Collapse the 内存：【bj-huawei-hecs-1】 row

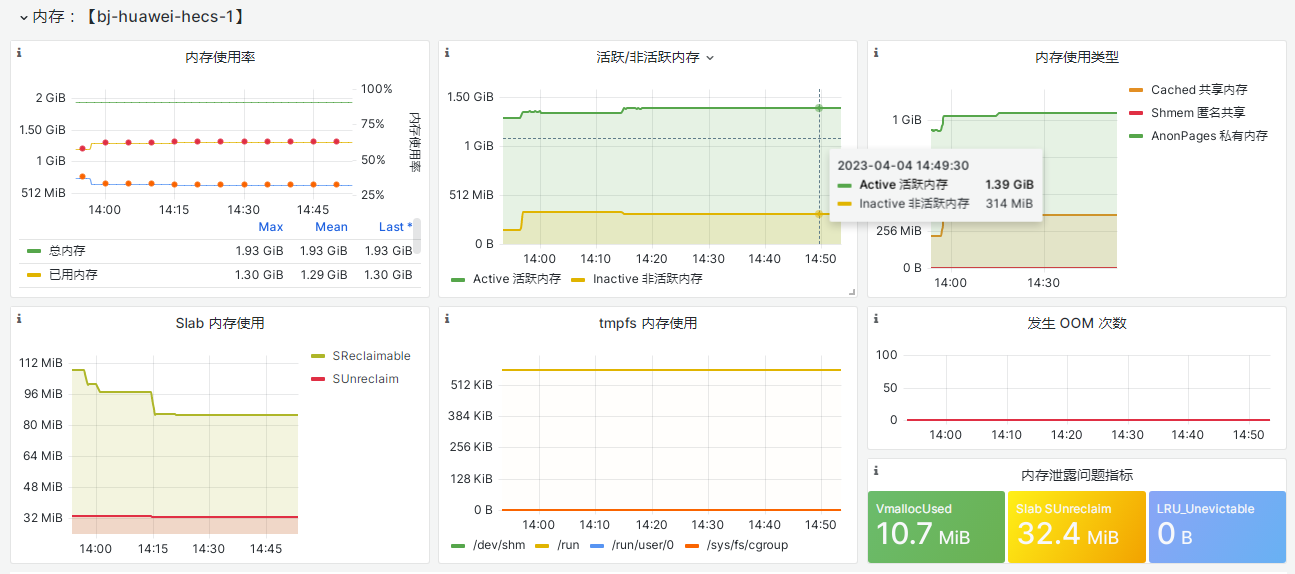[23, 16]
